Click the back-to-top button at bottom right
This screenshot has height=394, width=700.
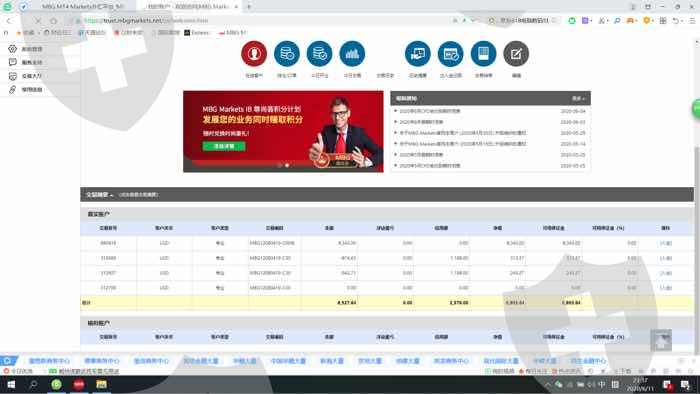pyautogui.click(x=661, y=340)
